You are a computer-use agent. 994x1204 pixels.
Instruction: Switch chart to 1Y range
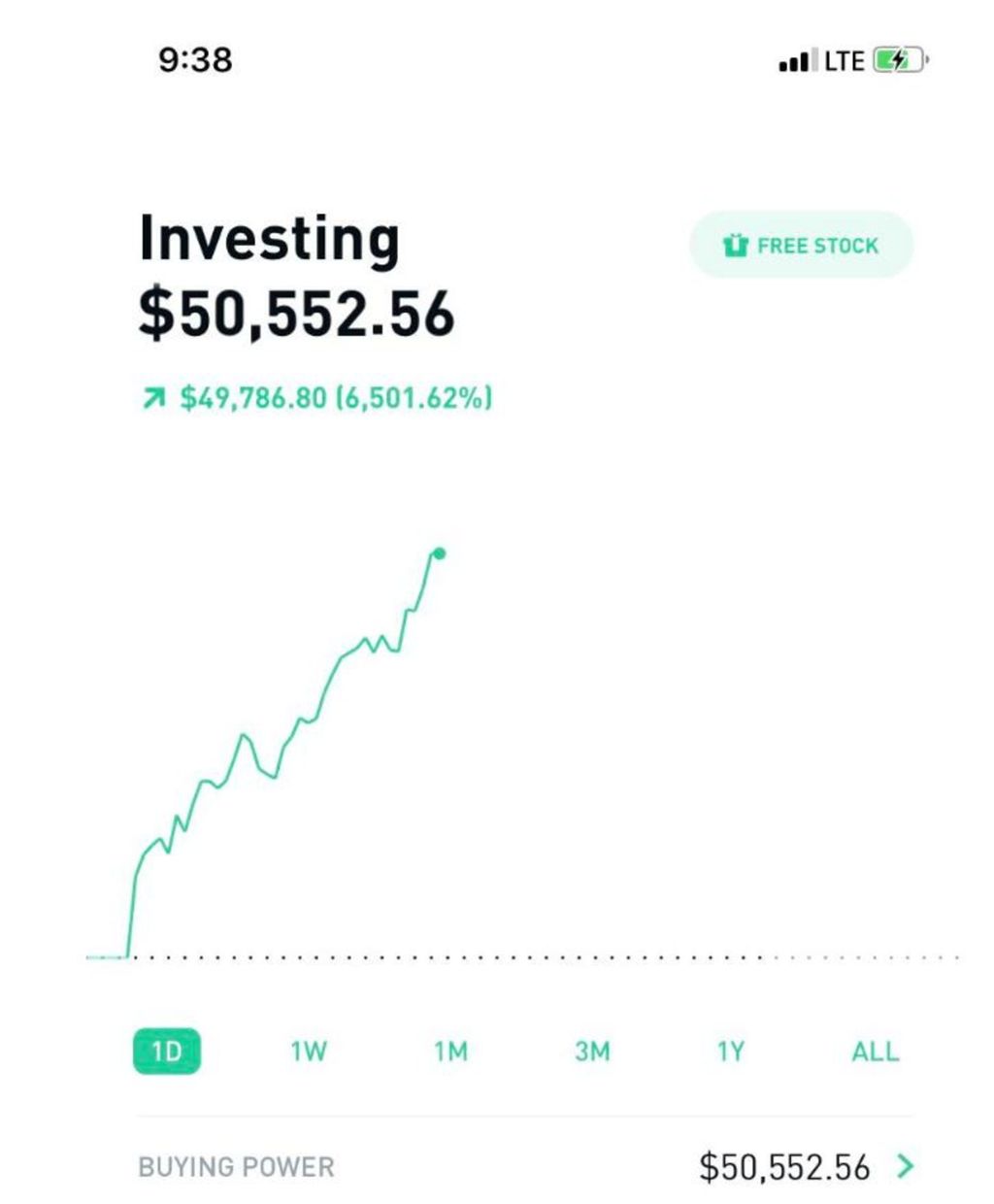pyautogui.click(x=731, y=1052)
